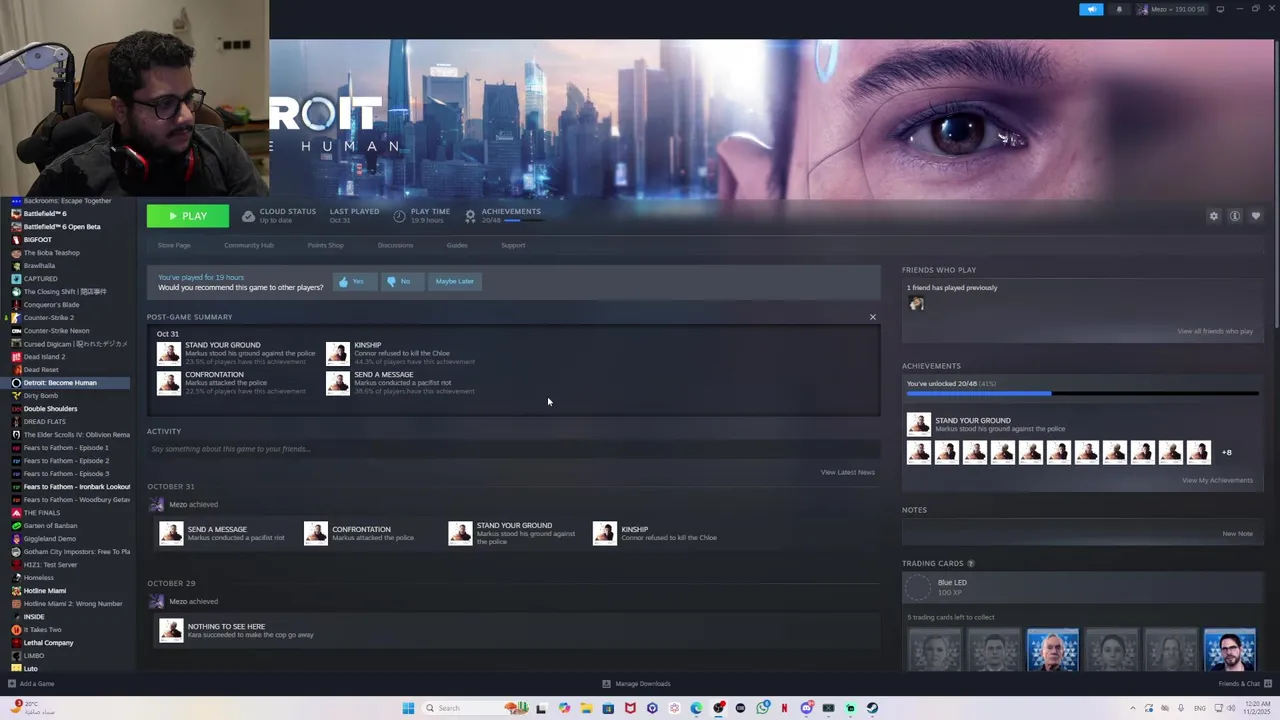This screenshot has width=1280, height=720.
Task: Open the Community Hub tab
Action: click(x=249, y=245)
